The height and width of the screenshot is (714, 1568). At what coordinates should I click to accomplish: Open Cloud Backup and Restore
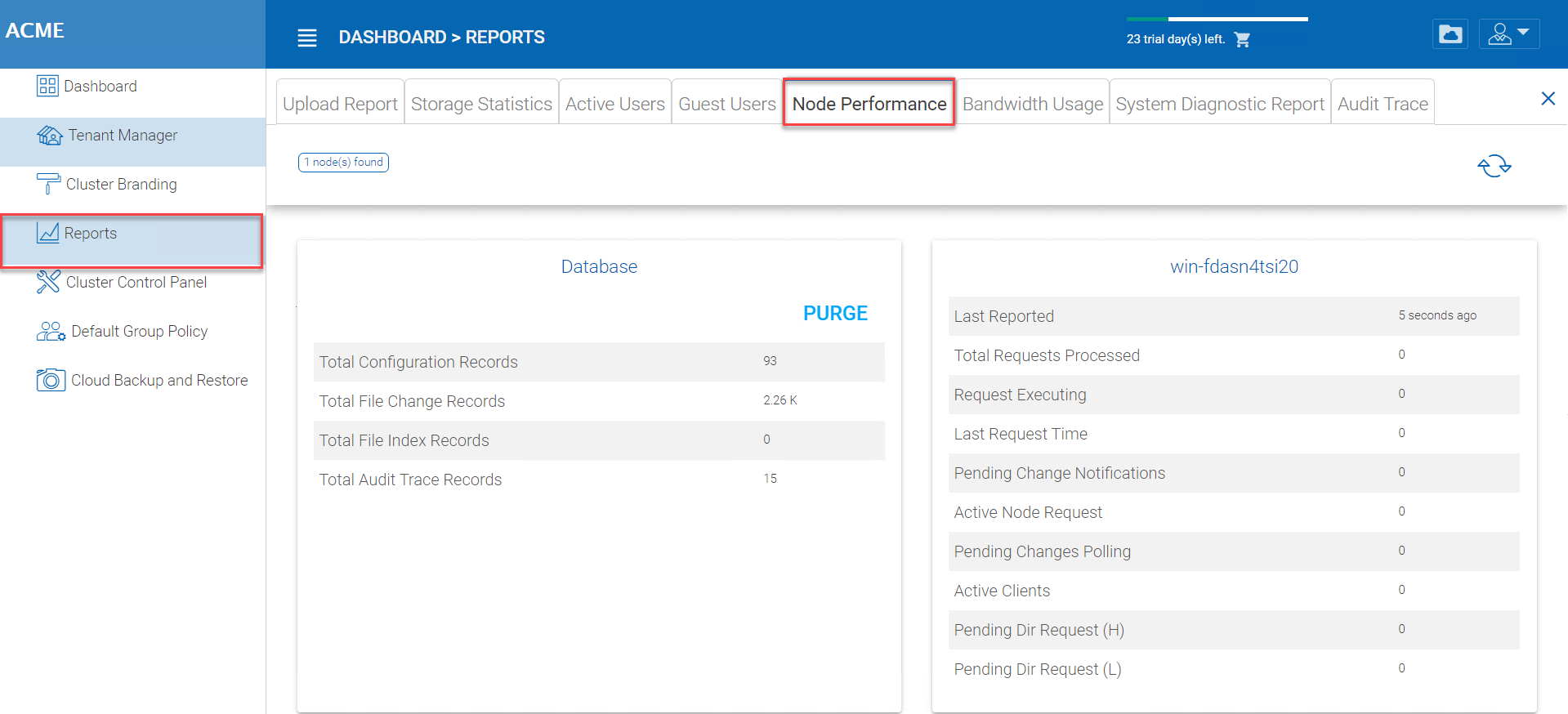pyautogui.click(x=132, y=380)
